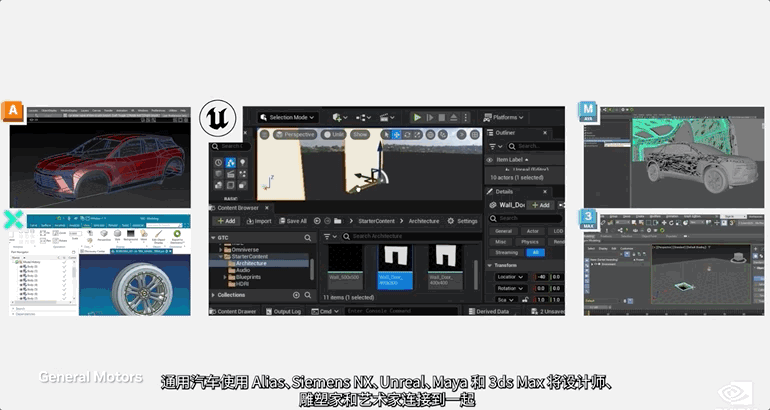The image size is (770, 410).
Task: Toggle the Physics filter in Details panel
Action: 530,242
